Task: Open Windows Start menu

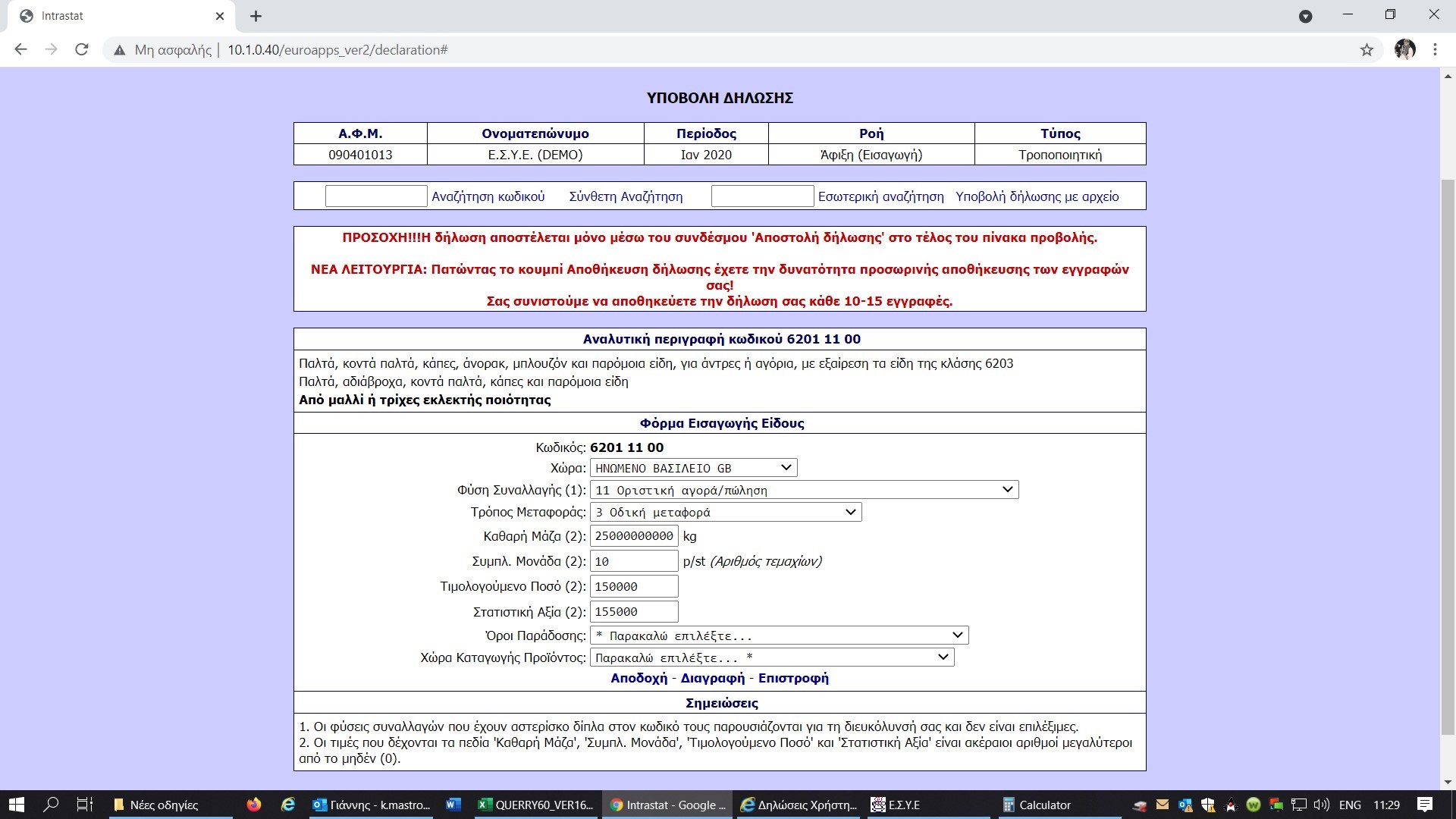Action: [16, 805]
